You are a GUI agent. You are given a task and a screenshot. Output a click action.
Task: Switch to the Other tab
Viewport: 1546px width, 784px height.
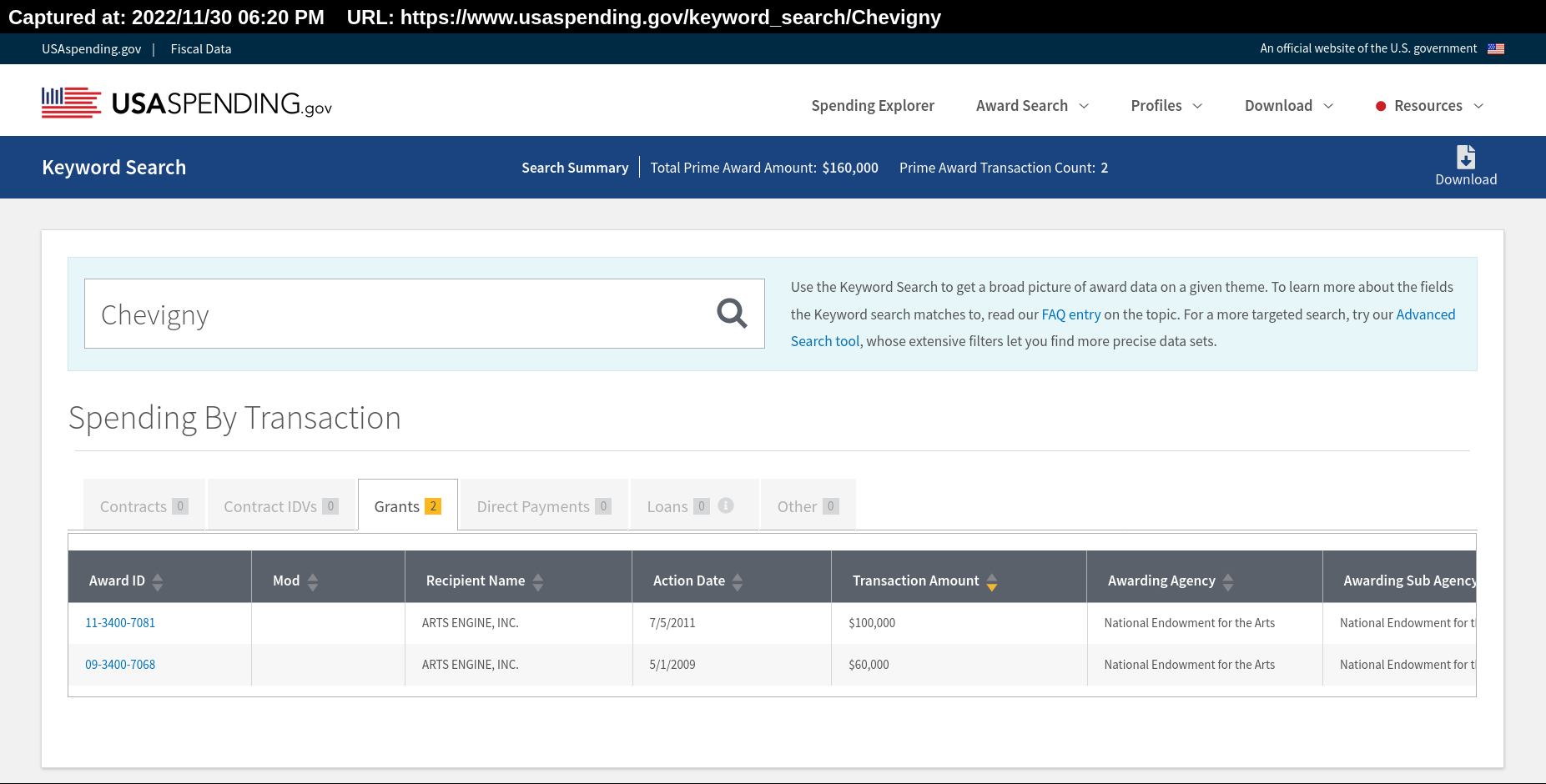pyautogui.click(x=808, y=505)
